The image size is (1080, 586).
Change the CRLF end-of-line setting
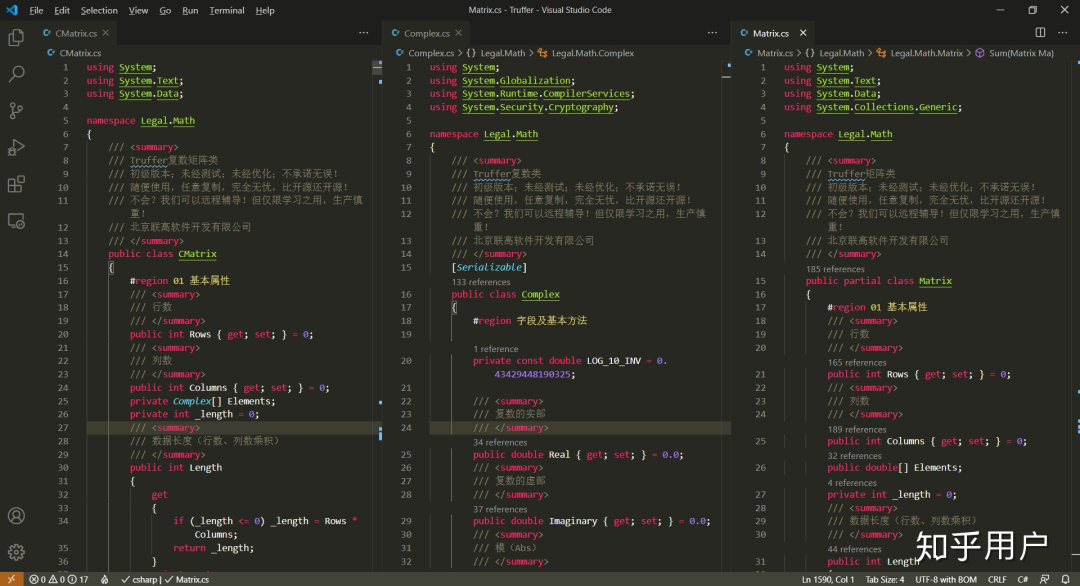(x=997, y=579)
